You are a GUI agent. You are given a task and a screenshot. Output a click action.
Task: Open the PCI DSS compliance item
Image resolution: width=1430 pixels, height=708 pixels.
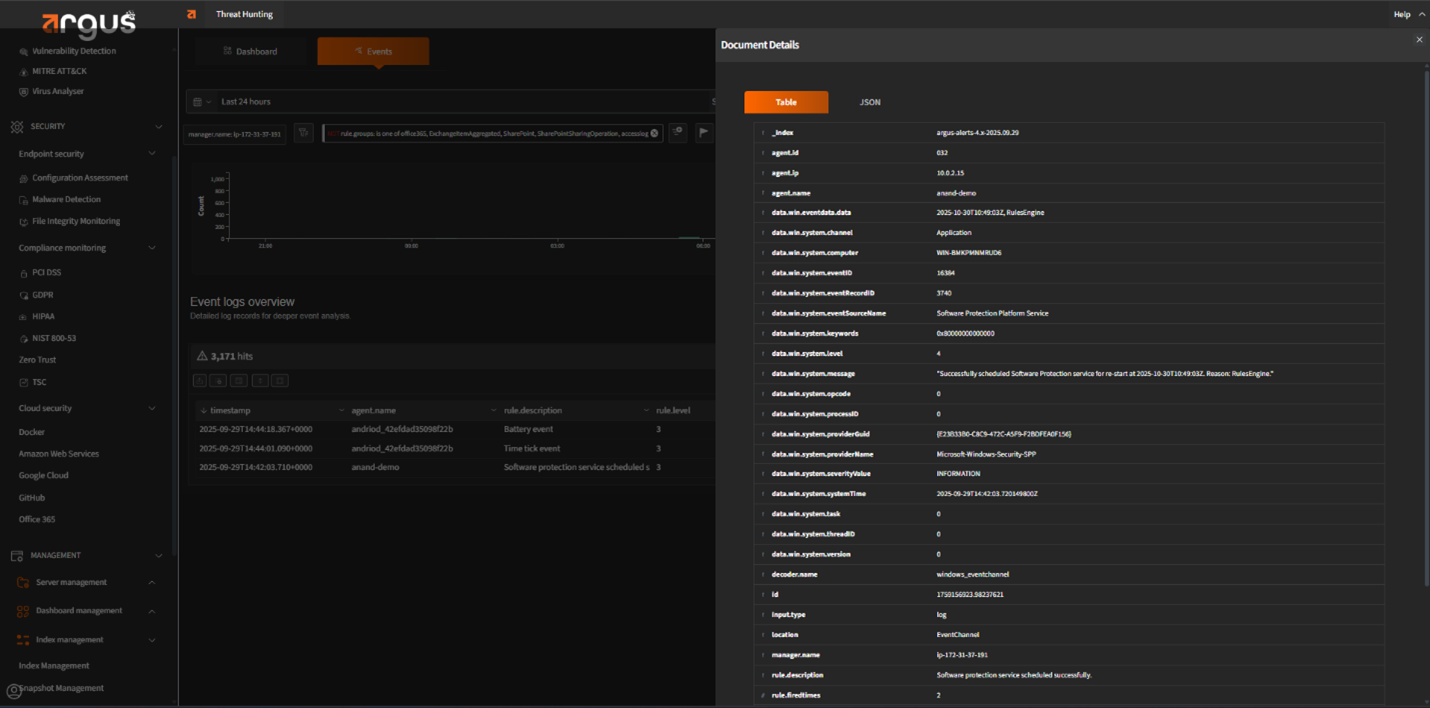tap(46, 272)
